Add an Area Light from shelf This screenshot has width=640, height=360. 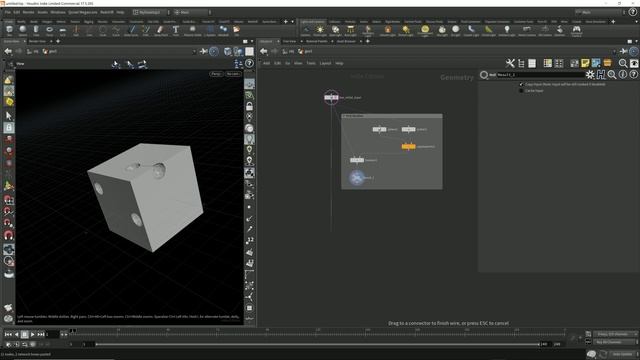[x=350, y=30]
